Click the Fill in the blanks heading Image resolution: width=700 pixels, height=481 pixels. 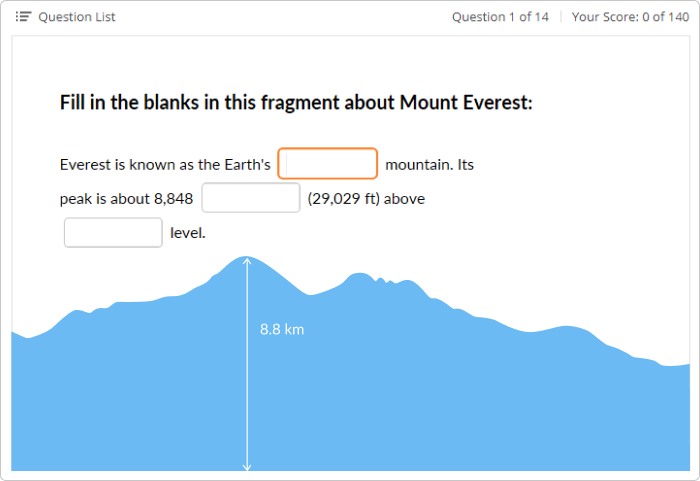[x=296, y=103]
